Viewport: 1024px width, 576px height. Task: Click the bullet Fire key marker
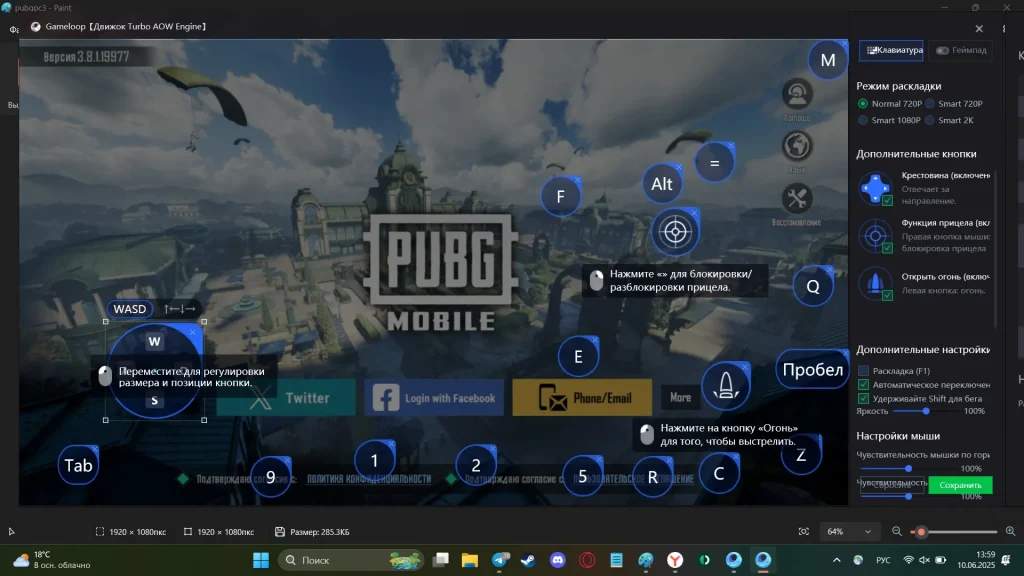[x=726, y=385]
